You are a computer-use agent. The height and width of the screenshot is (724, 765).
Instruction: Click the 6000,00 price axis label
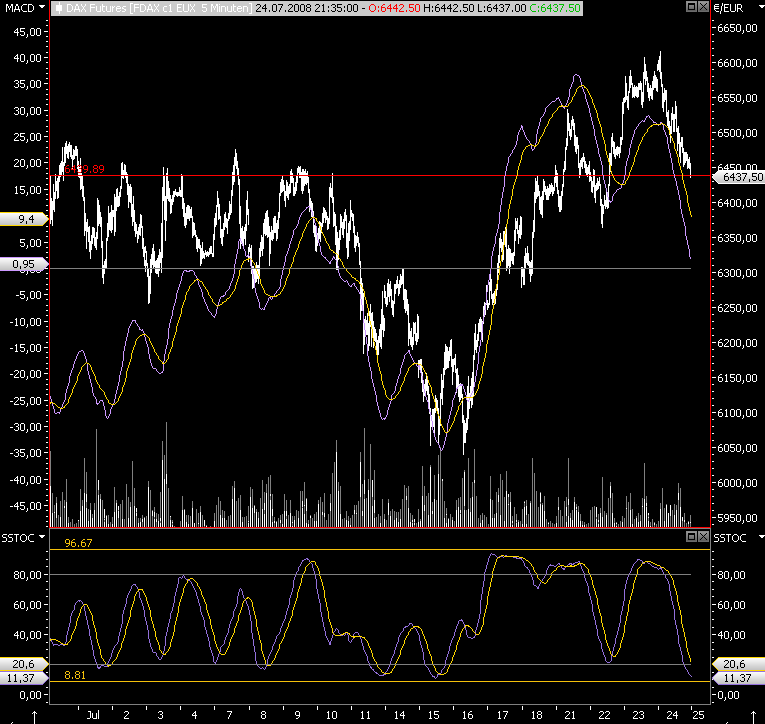(737, 483)
